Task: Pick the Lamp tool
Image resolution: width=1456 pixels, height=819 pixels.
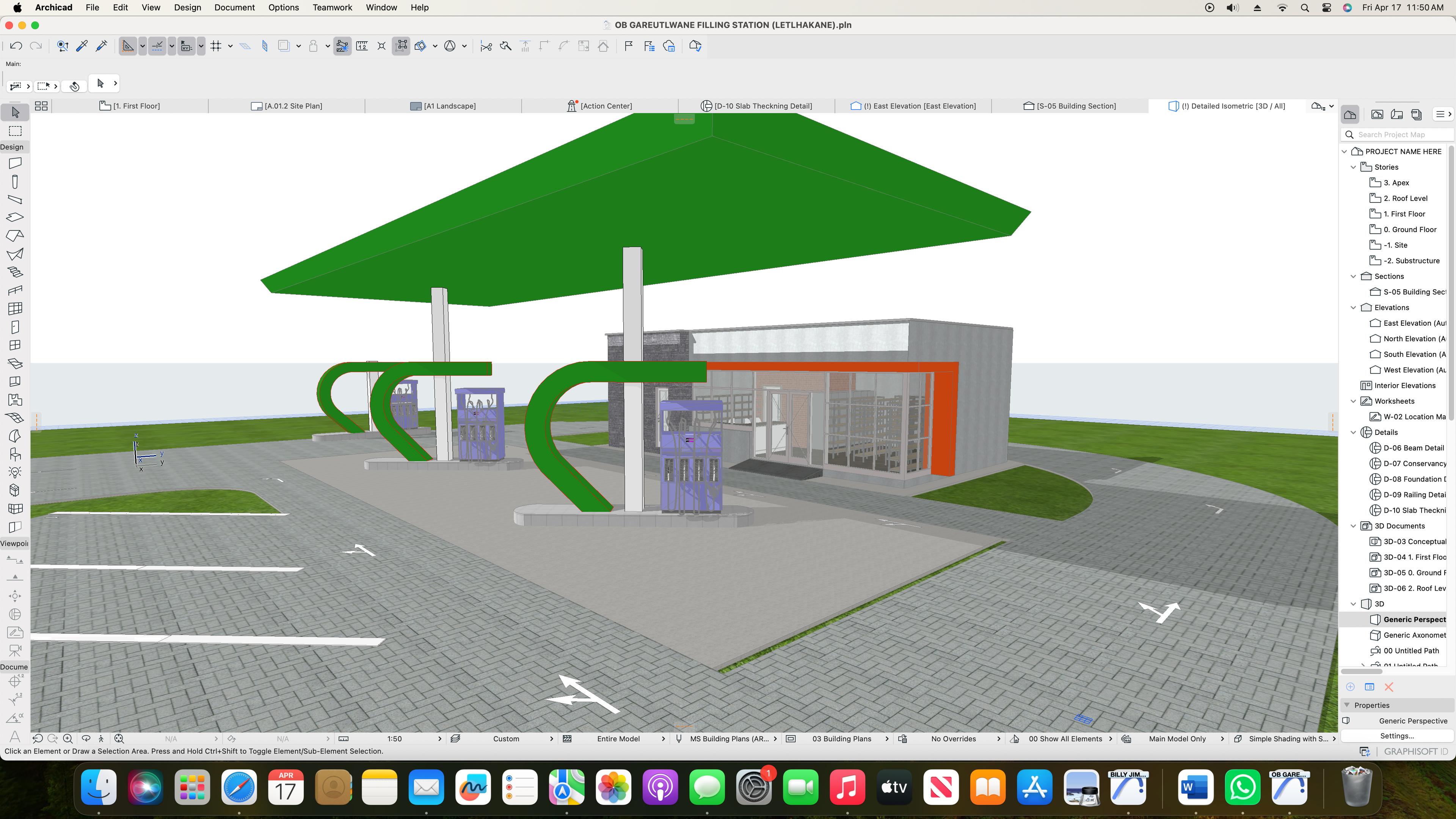Action: coord(15,472)
